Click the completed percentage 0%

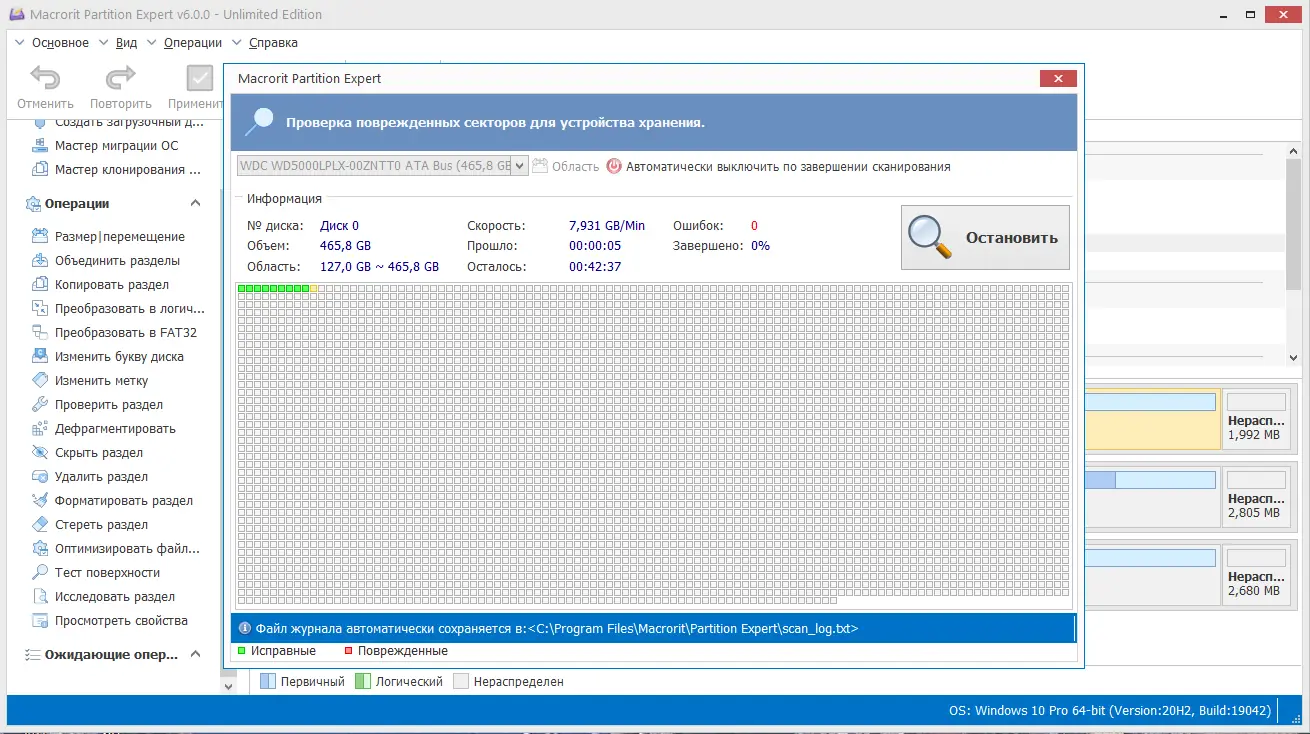(761, 246)
